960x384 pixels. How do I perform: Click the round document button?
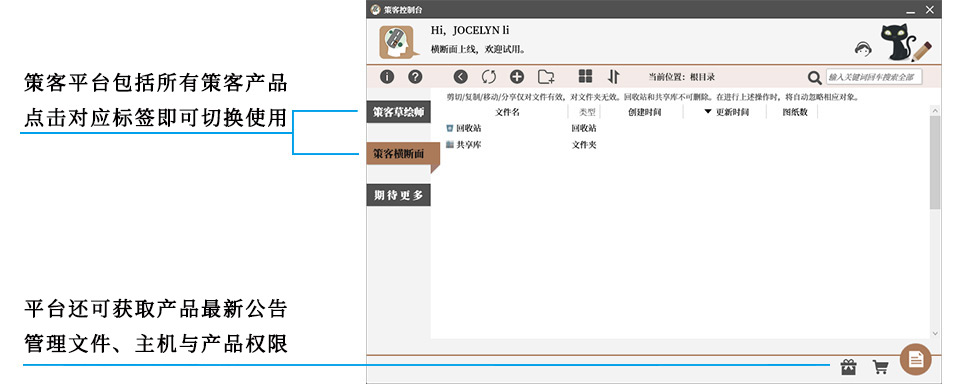915,360
